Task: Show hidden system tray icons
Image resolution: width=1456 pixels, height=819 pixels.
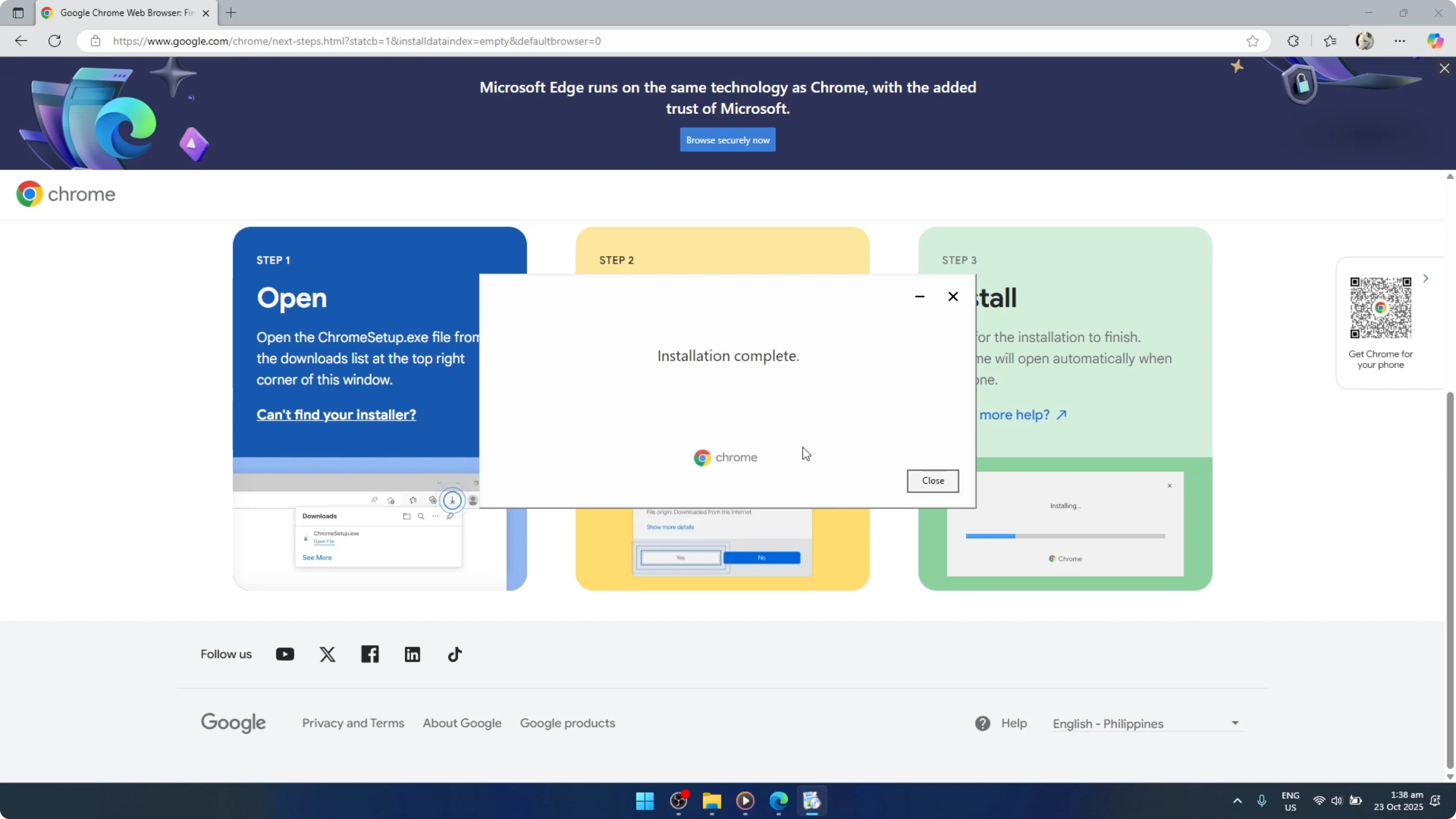Action: 1237,800
